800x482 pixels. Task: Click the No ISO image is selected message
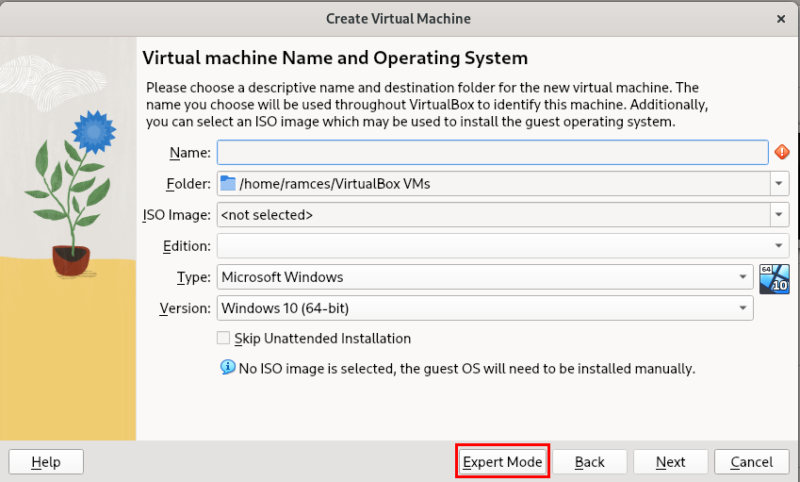[x=467, y=368]
